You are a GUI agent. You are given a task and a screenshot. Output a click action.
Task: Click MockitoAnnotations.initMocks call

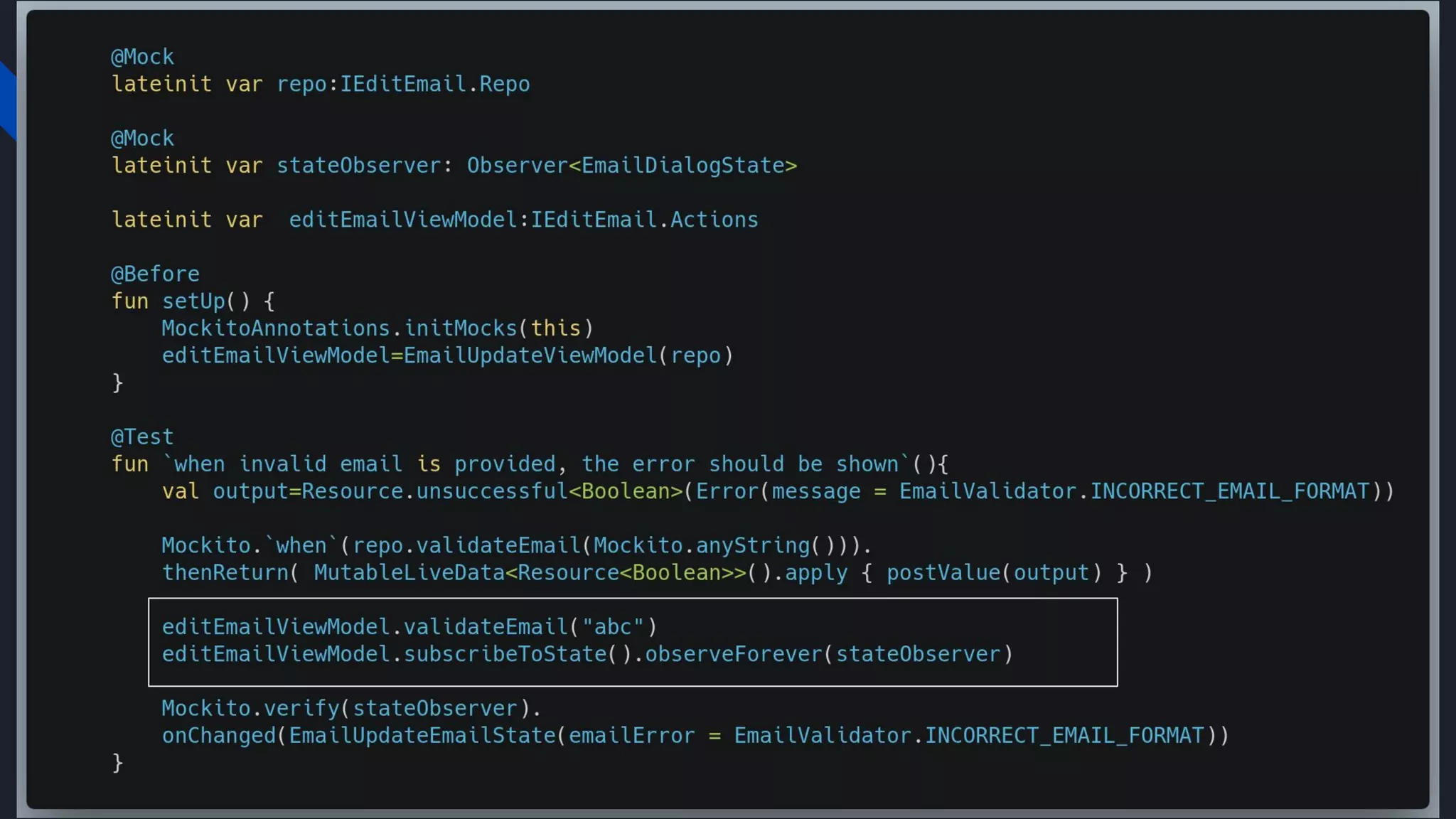[377, 328]
